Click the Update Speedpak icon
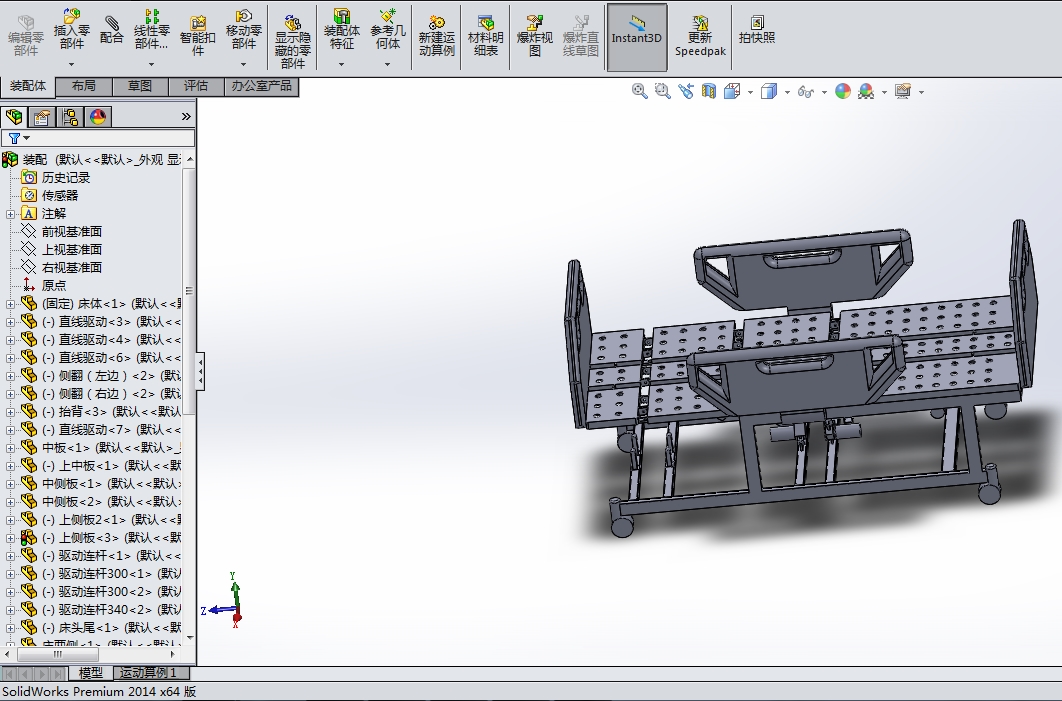The image size is (1062, 701). (700, 35)
